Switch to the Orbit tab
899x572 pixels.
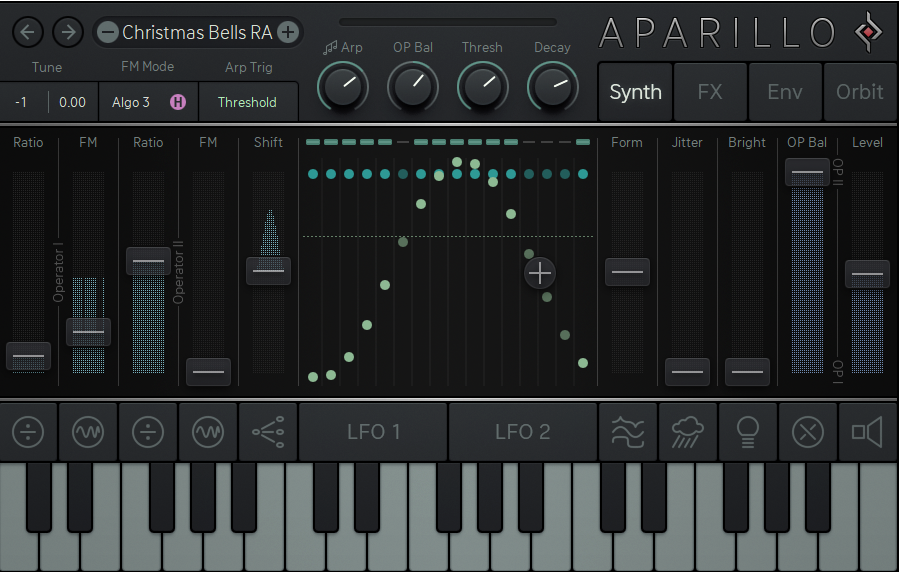[859, 92]
